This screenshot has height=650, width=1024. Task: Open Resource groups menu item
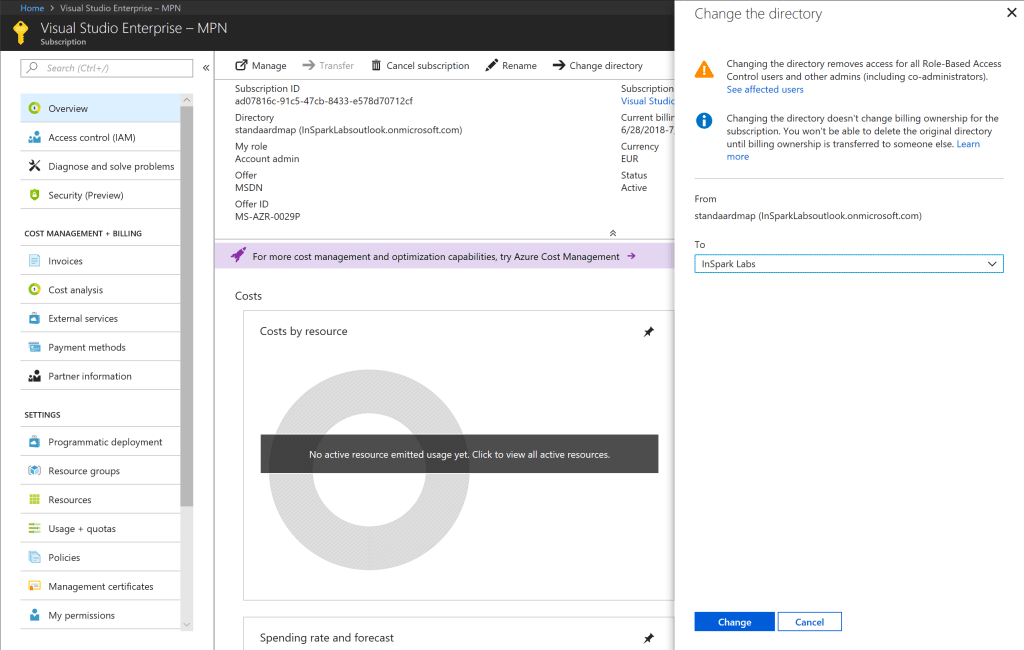click(x=84, y=471)
